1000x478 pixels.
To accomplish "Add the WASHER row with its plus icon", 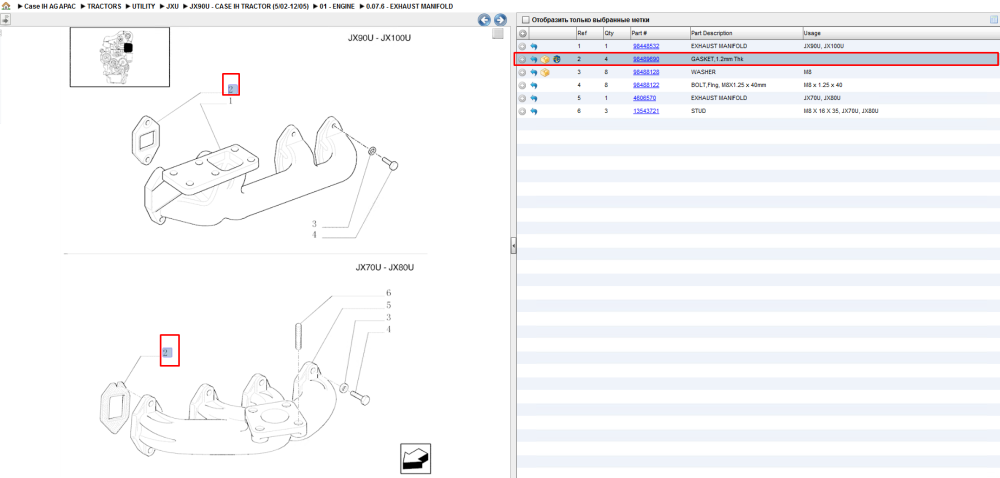I will tap(522, 73).
